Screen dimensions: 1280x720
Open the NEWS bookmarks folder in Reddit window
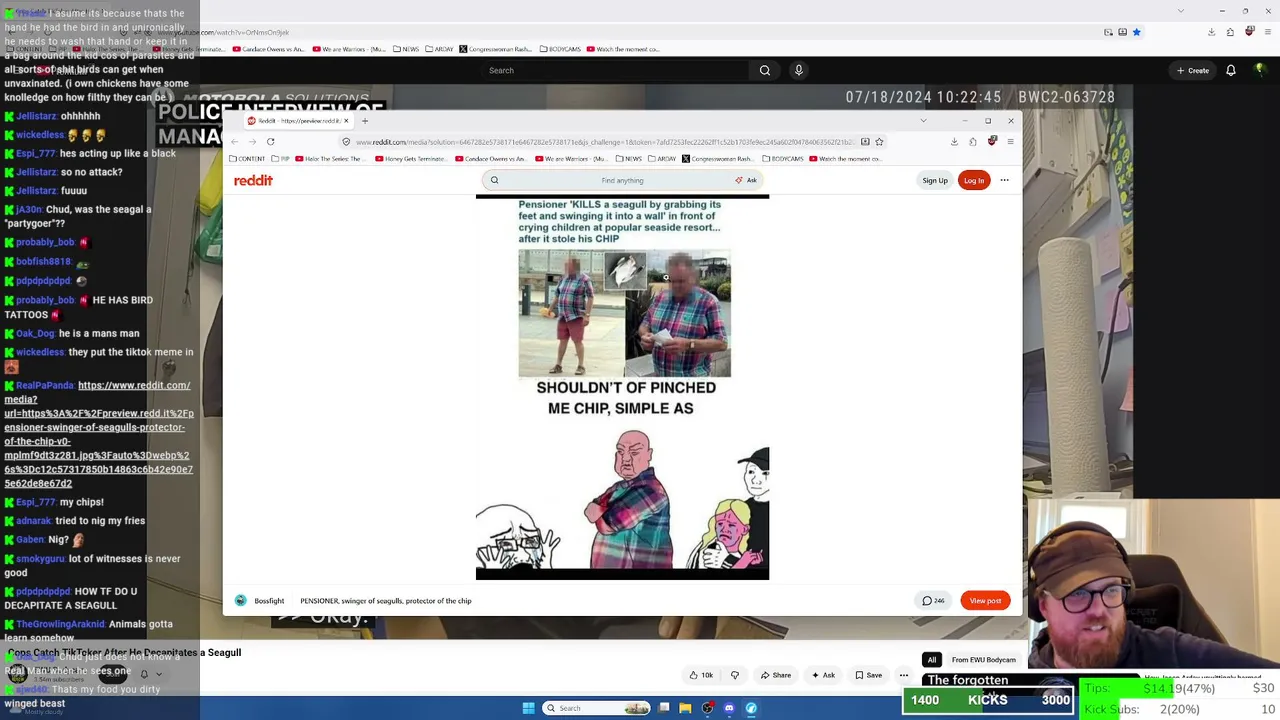[630, 159]
